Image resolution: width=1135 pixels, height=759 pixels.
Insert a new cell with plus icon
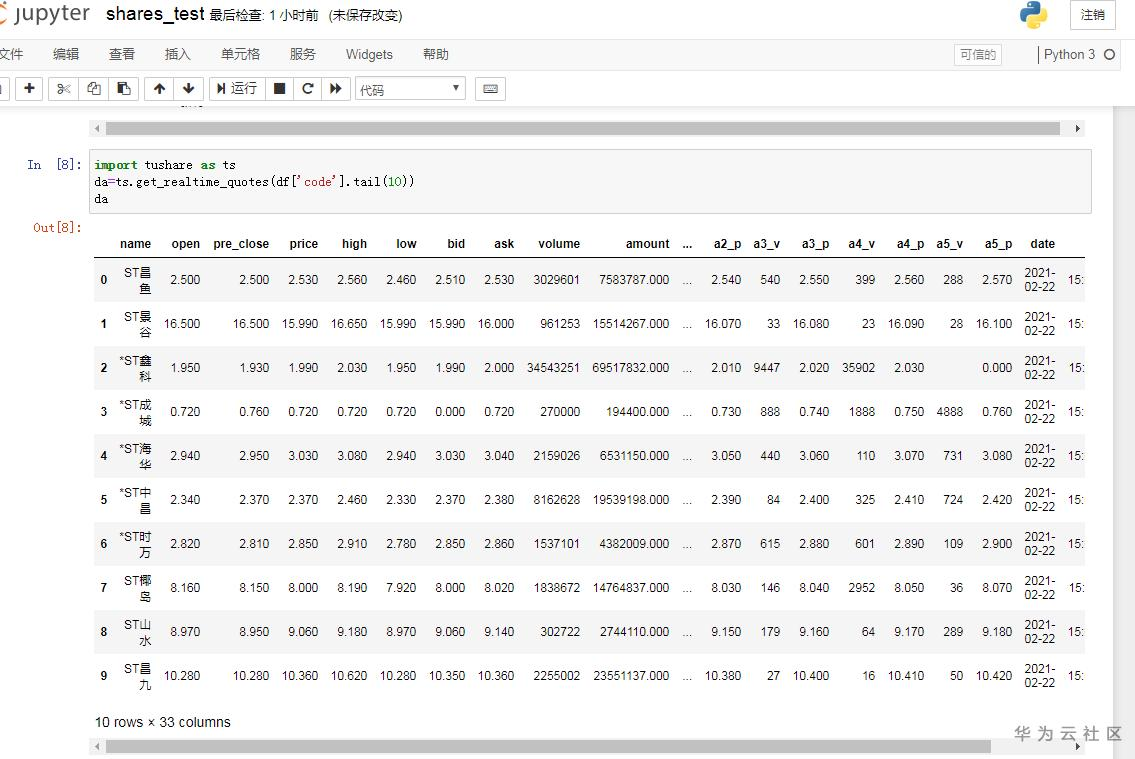tap(29, 88)
